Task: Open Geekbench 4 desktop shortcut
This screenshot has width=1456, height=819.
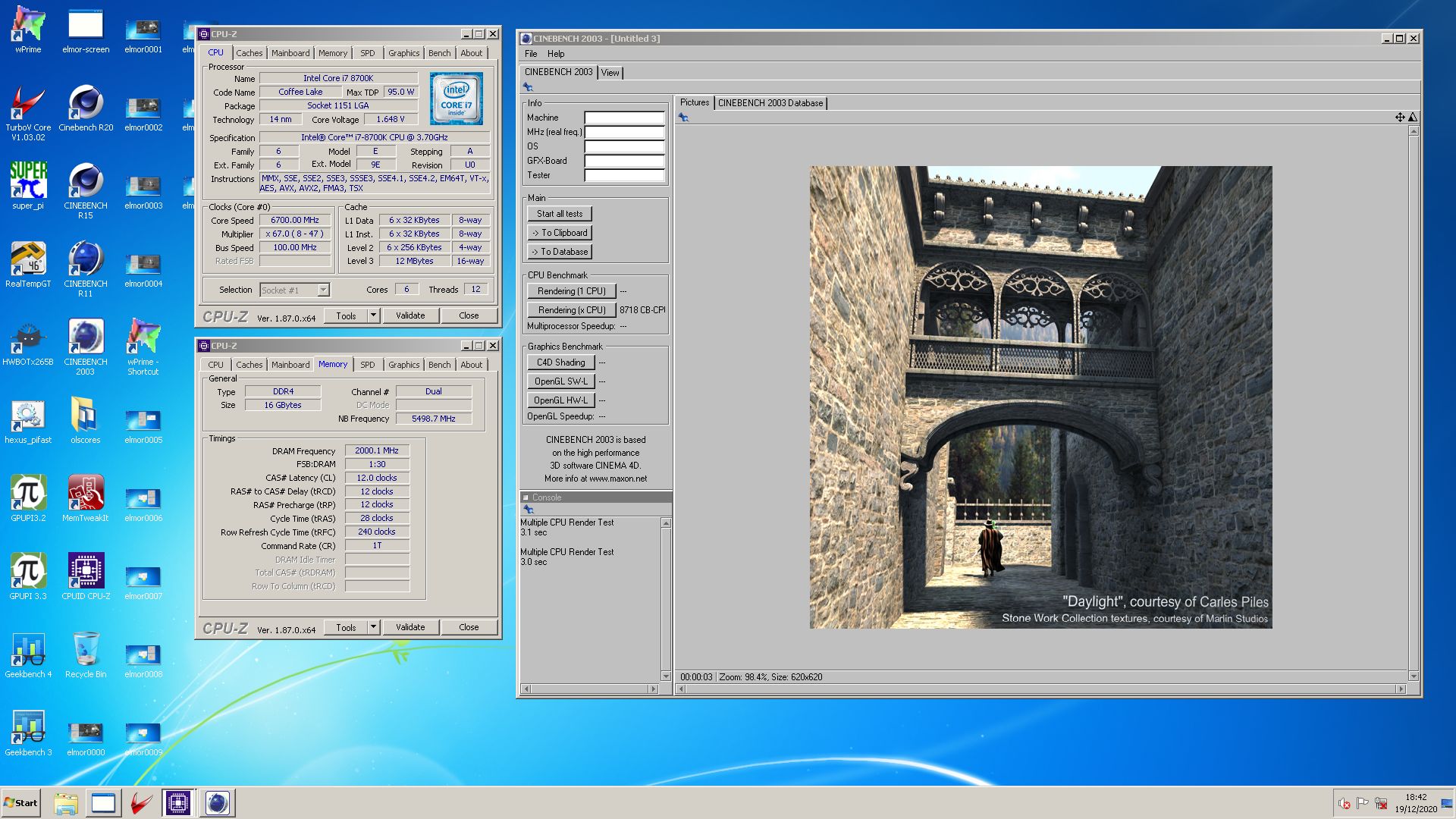Action: coord(28,655)
